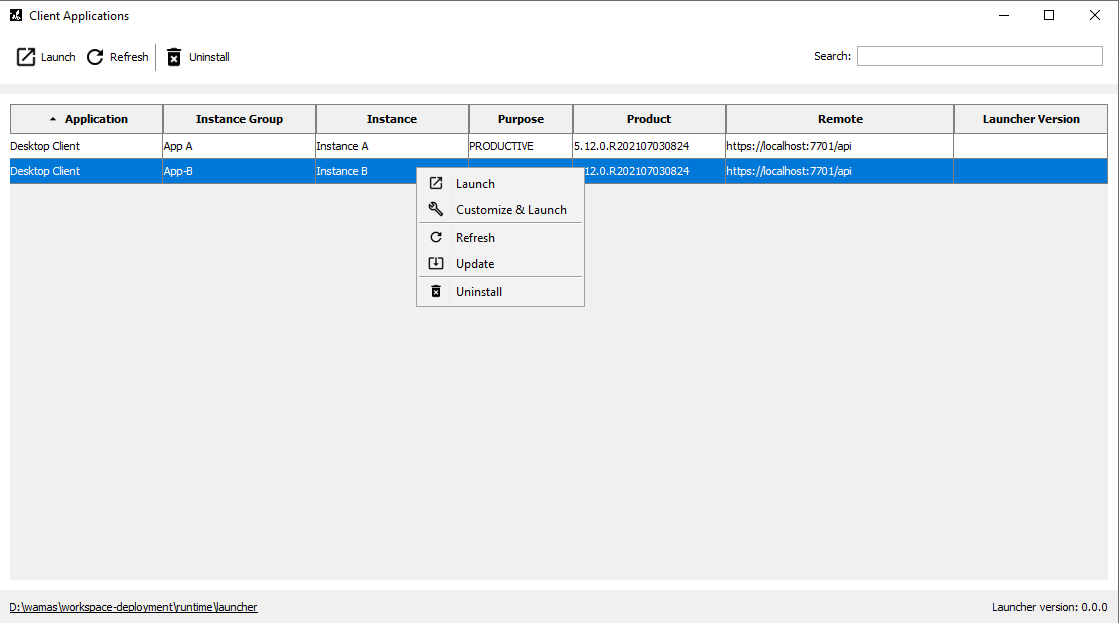Click the circular Refresh icon in the toolbar

[95, 57]
